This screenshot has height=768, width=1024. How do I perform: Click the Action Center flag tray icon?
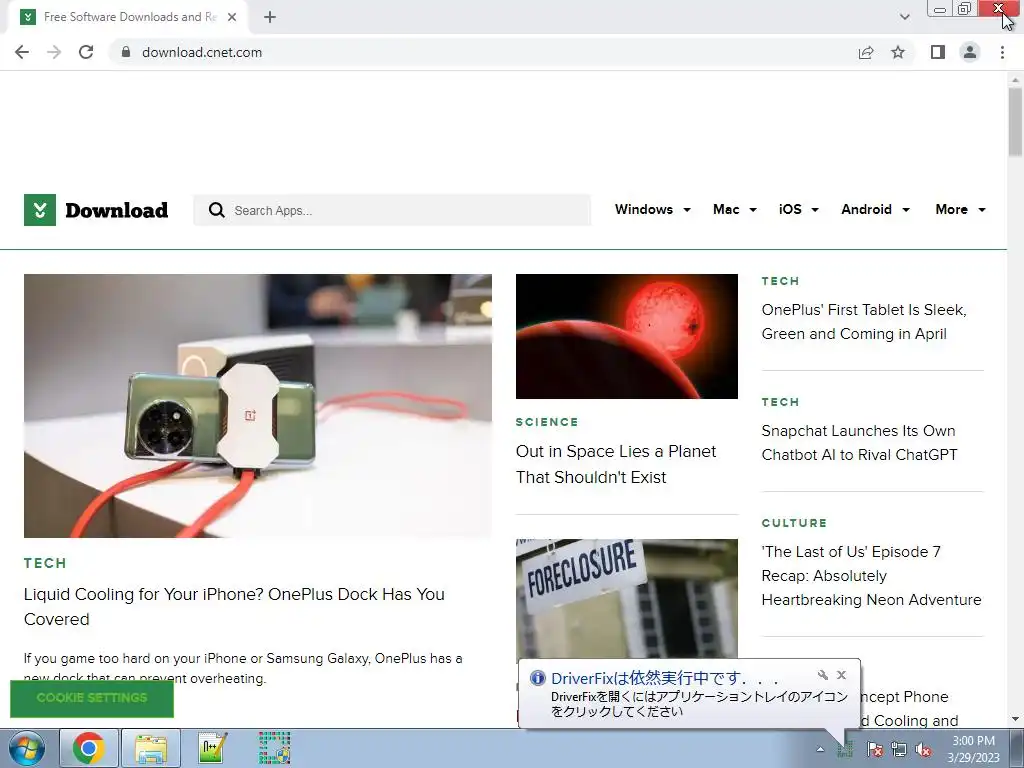pyautogui.click(x=874, y=749)
